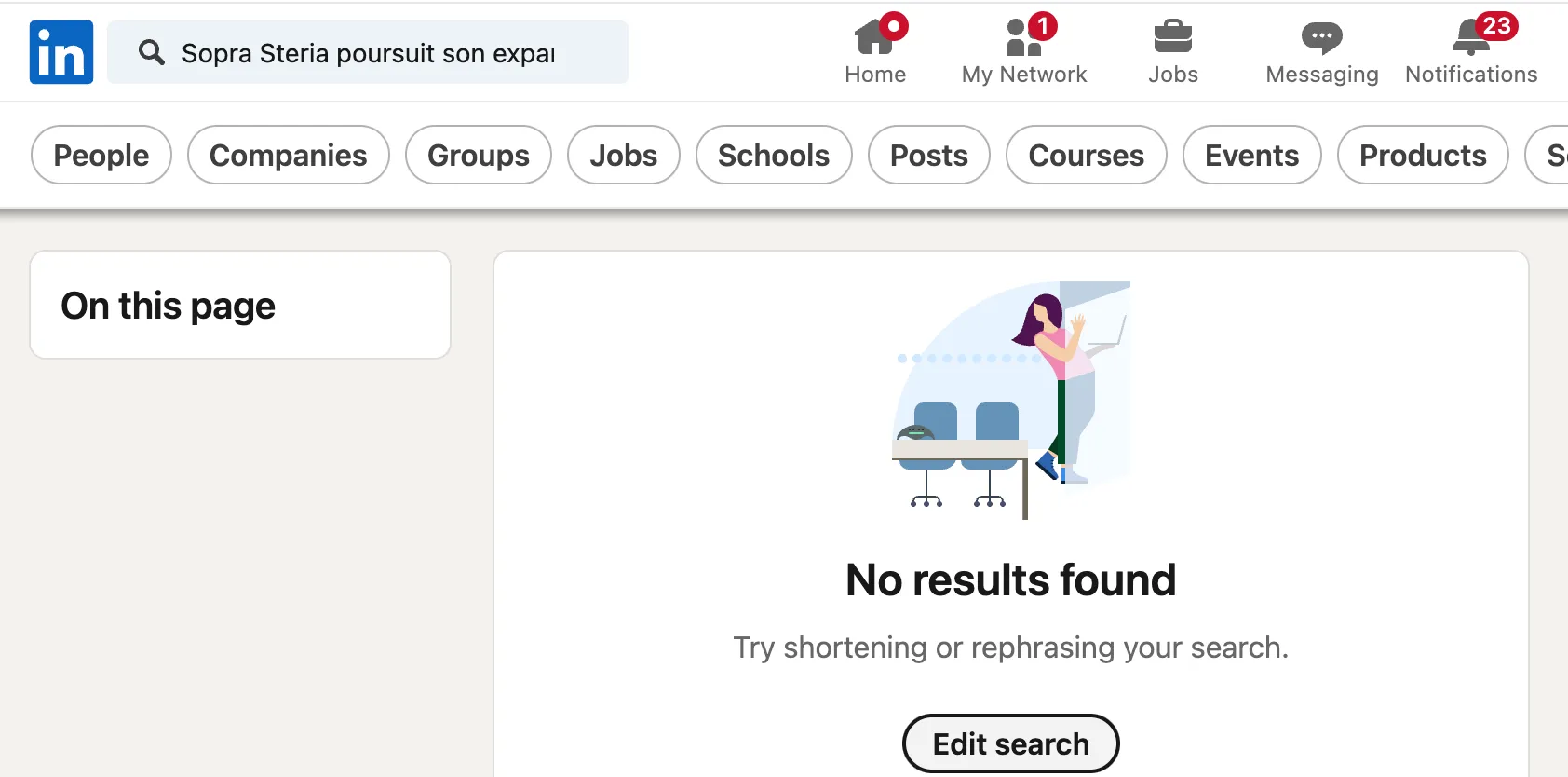Click the search magnifying glass icon
The height and width of the screenshot is (777, 1568).
pos(152,52)
